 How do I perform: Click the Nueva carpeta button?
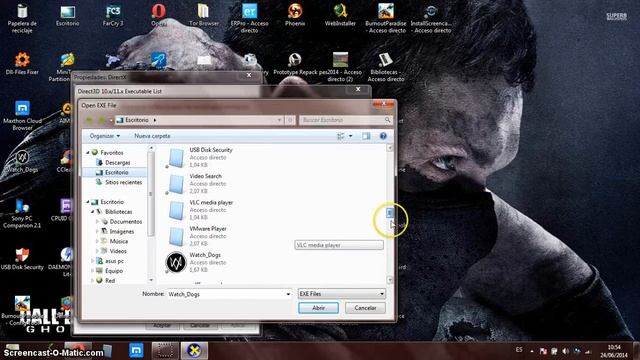[152, 136]
